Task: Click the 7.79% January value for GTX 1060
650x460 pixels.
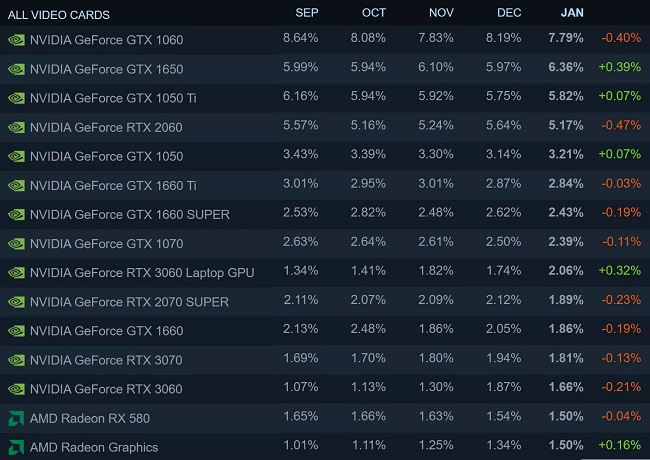Action: [x=566, y=38]
